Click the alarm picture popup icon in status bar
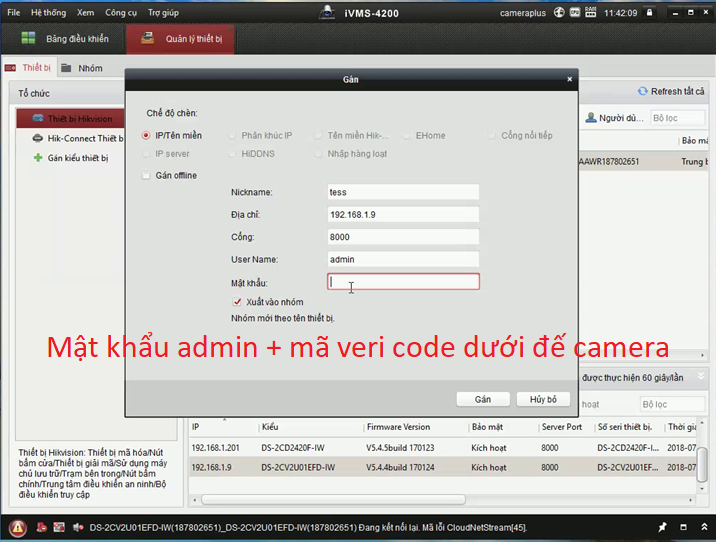716x542 pixels. pos(59,527)
